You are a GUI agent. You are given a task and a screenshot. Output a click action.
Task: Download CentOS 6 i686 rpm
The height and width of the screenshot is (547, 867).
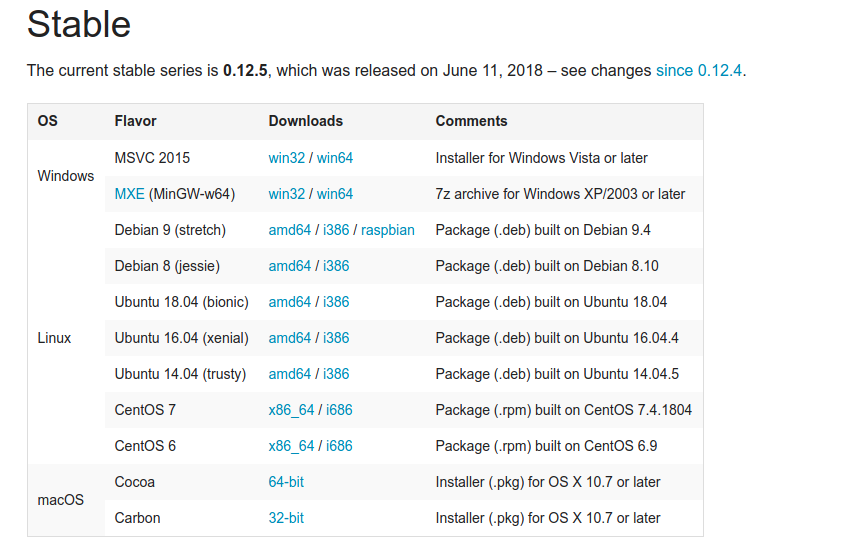click(339, 446)
